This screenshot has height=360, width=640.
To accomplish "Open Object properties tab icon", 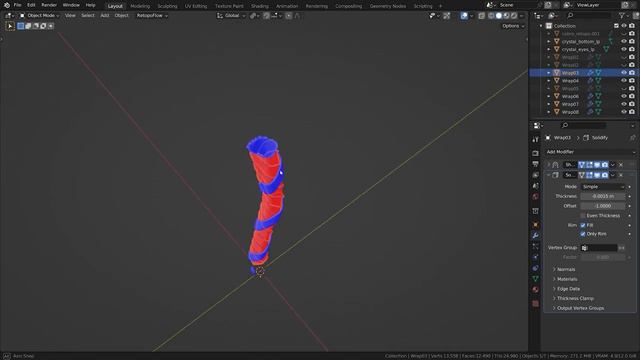I will pos(536,225).
